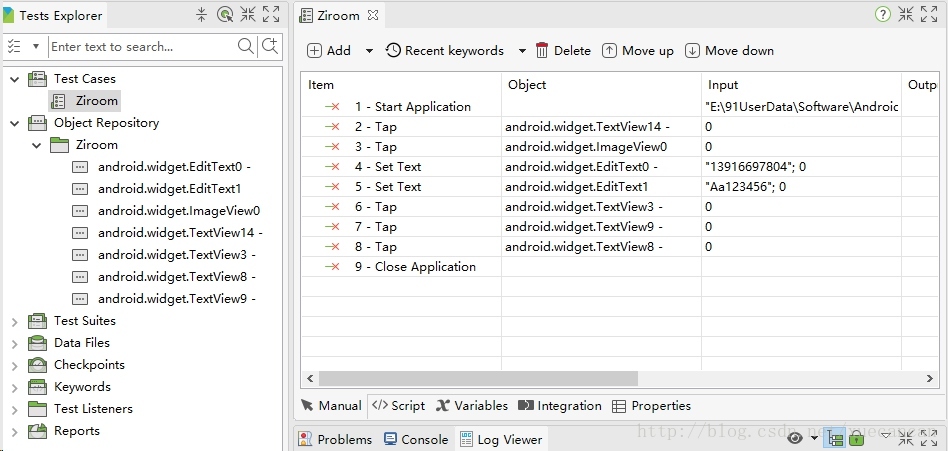Expand the Test Suites node
This screenshot has width=948, height=451.
pos(15,322)
